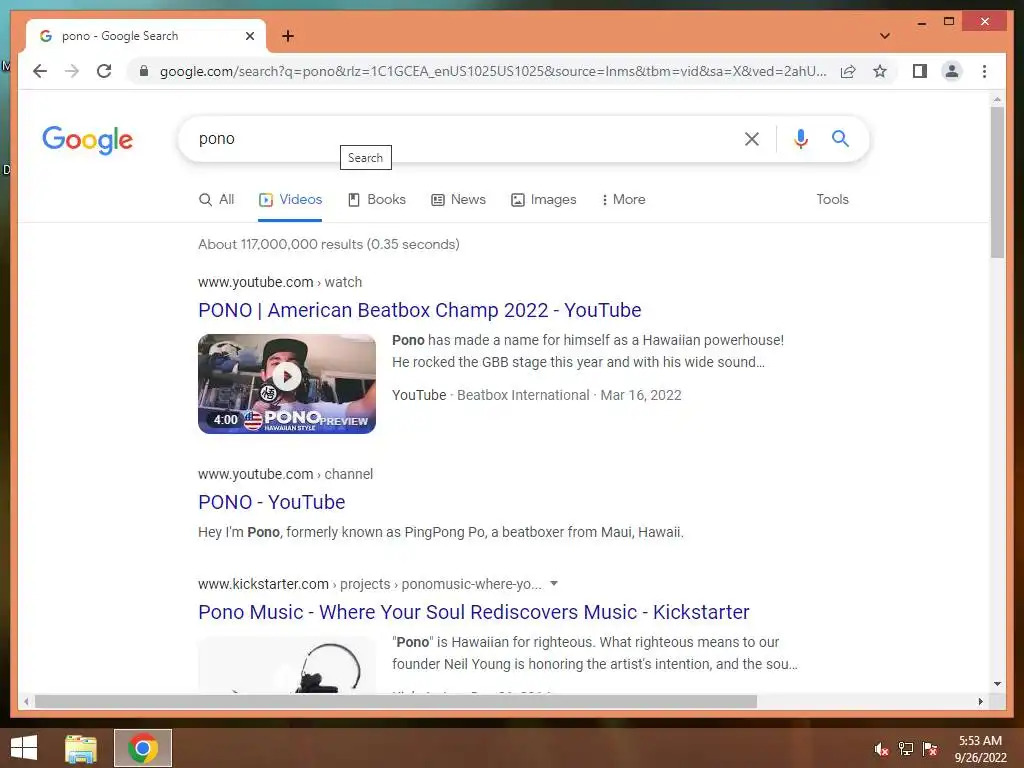The height and width of the screenshot is (768, 1024).
Task: Open the side panel icon
Action: pyautogui.click(x=920, y=71)
